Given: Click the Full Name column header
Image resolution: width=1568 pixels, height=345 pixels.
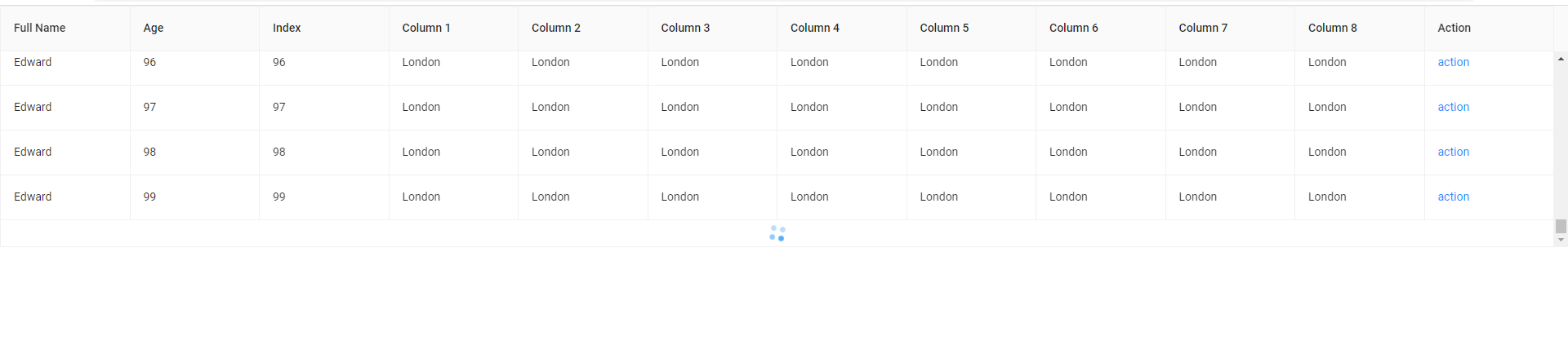Looking at the screenshot, I should [x=40, y=28].
